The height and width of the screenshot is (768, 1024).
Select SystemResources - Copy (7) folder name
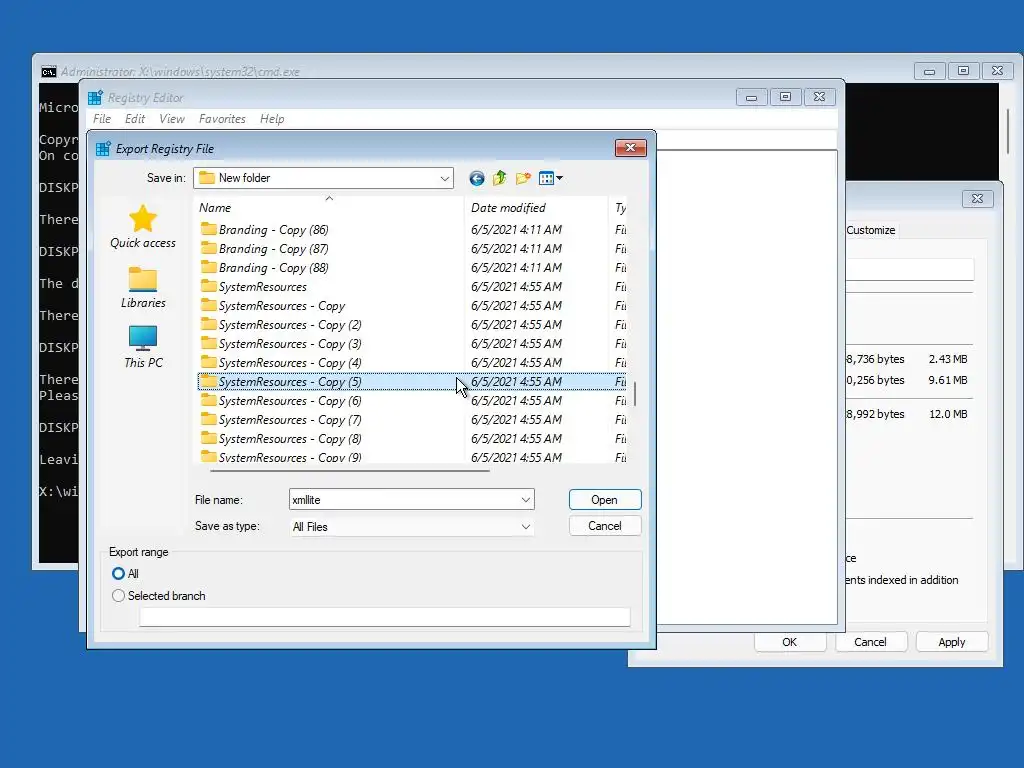pyautogui.click(x=290, y=419)
